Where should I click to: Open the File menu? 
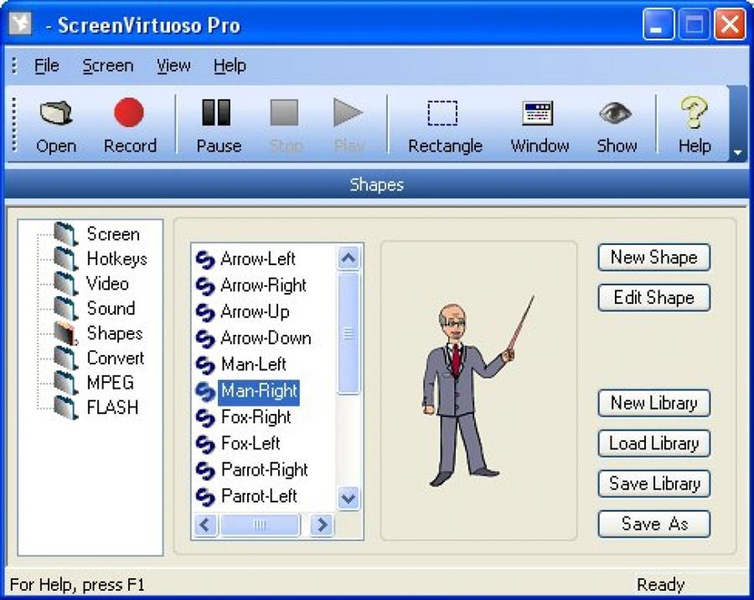[47, 65]
